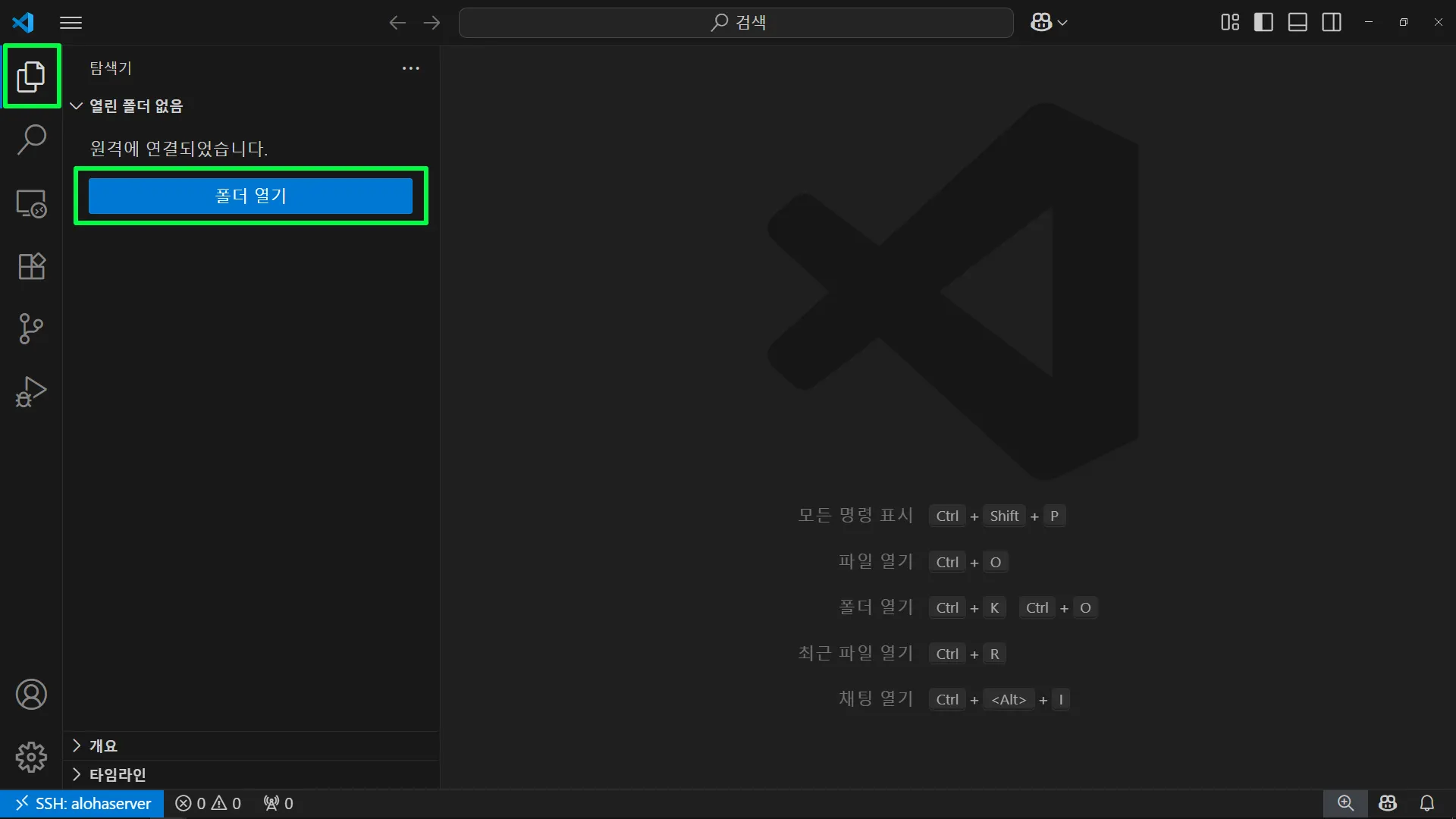This screenshot has width=1456, height=819.
Task: Toggle primary side bar visibility
Action: click(1263, 23)
